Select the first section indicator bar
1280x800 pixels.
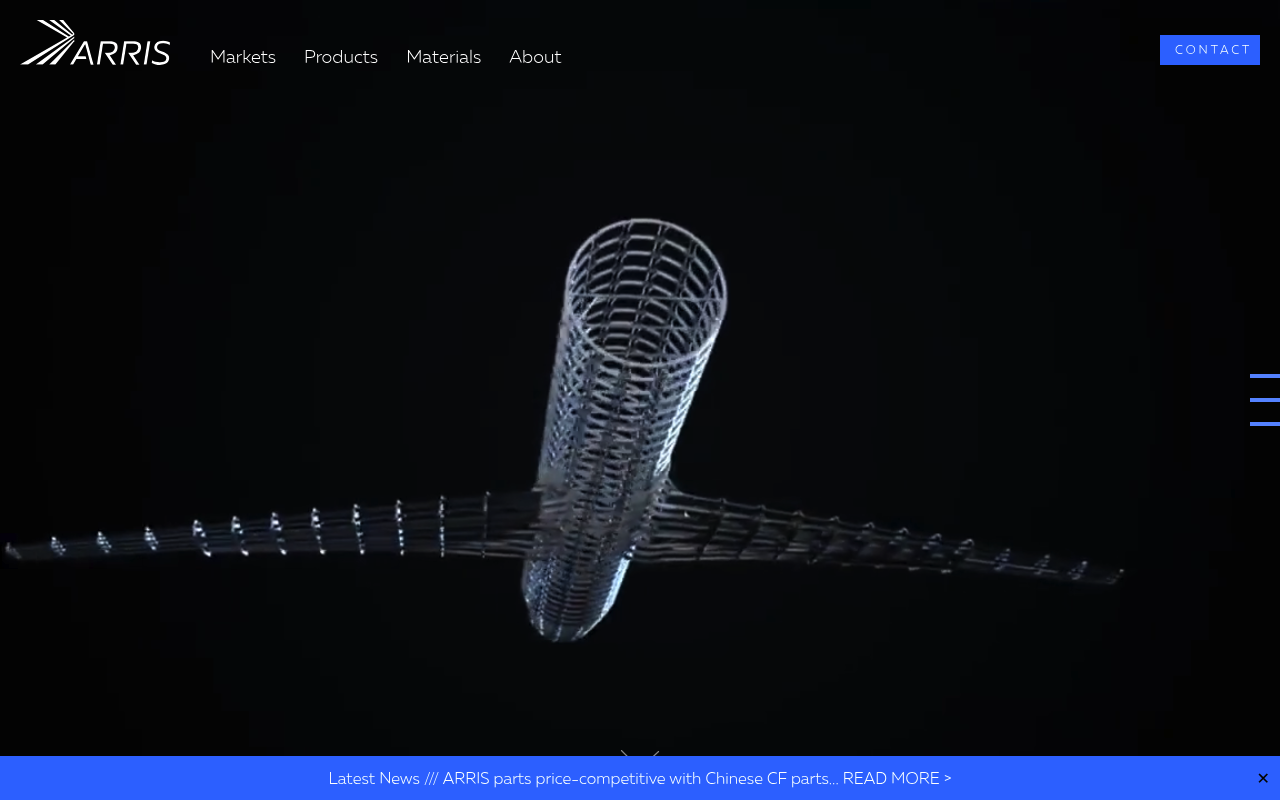coord(1265,376)
